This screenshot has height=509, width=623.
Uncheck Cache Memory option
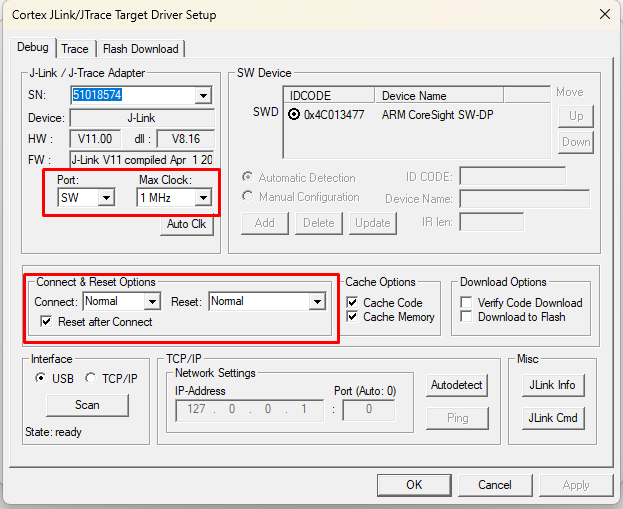coord(352,317)
